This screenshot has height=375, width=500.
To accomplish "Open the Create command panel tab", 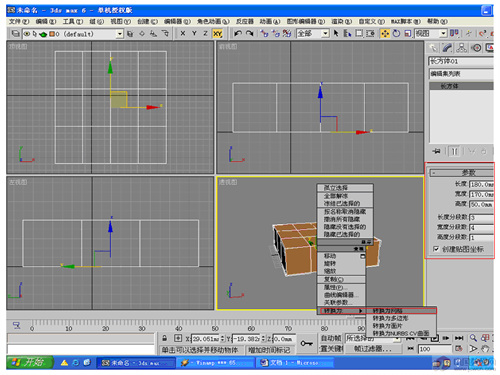I will [433, 48].
